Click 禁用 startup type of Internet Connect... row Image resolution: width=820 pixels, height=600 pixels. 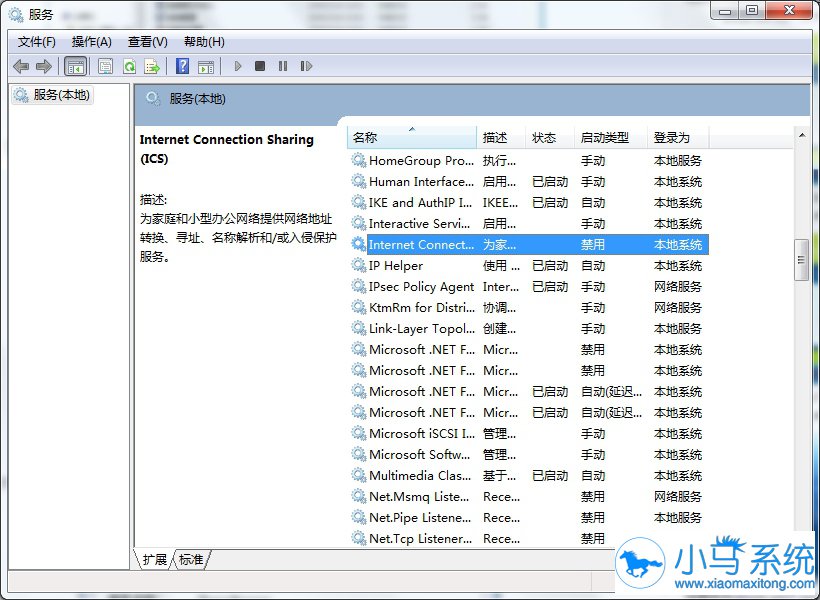click(x=593, y=244)
